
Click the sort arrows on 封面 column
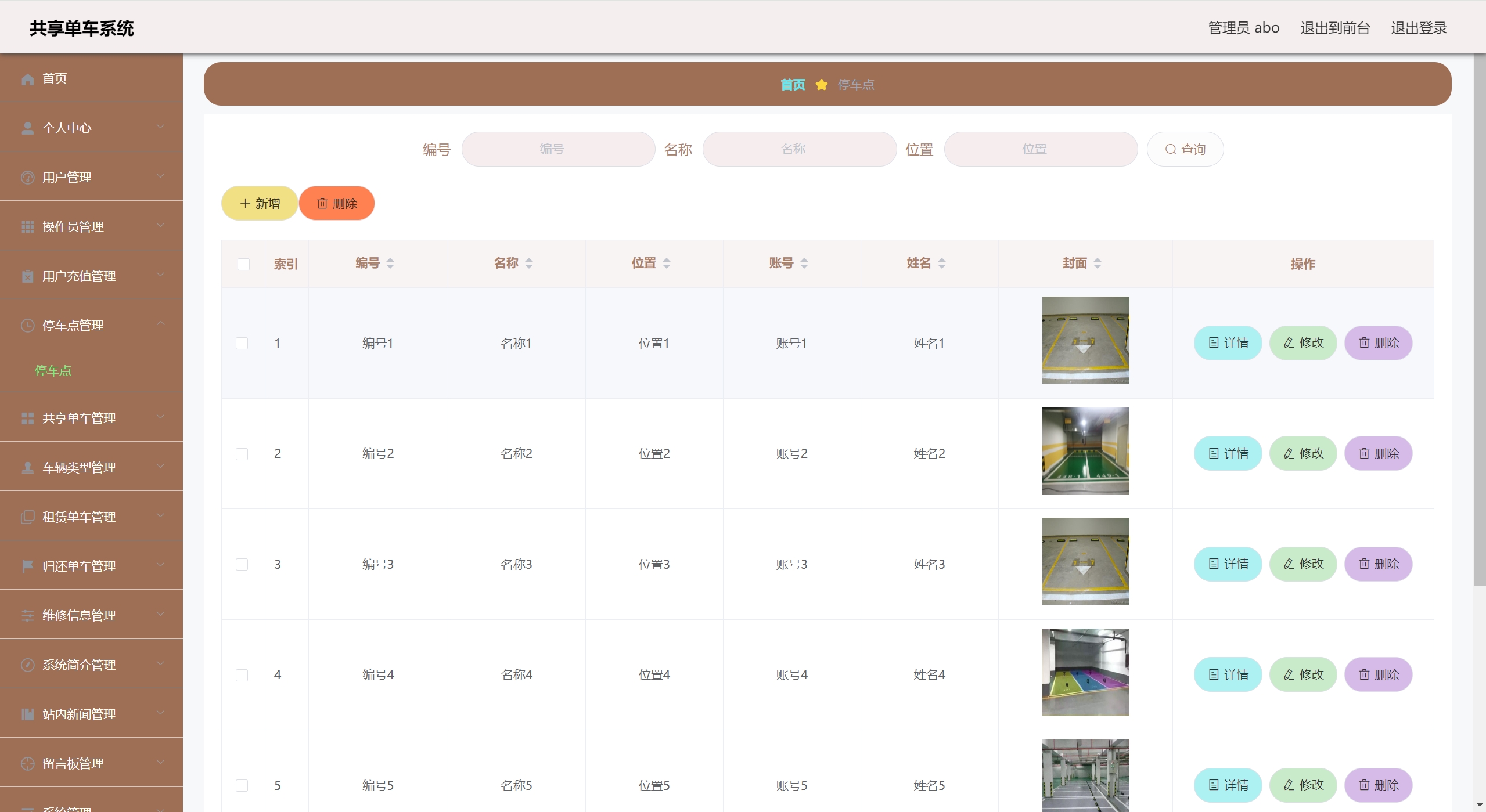click(x=1097, y=264)
